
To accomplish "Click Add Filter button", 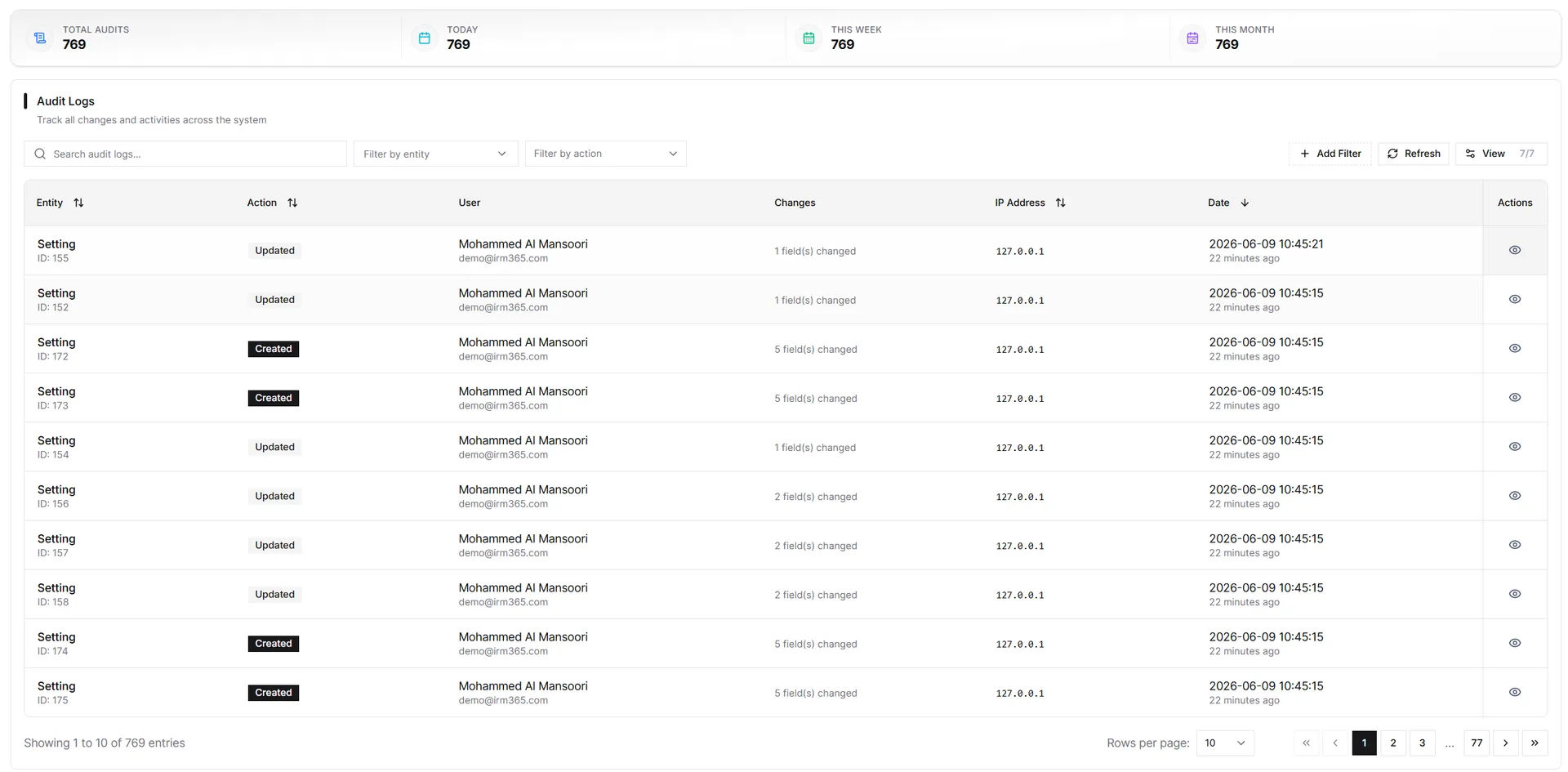I will [x=1330, y=154].
